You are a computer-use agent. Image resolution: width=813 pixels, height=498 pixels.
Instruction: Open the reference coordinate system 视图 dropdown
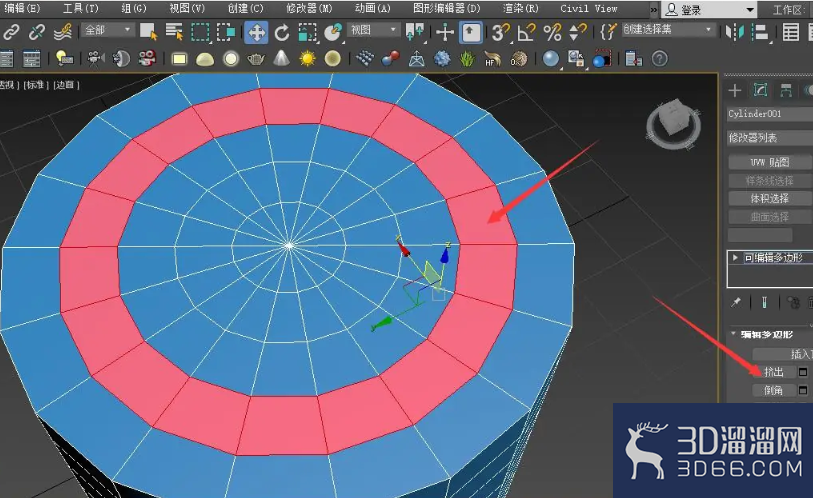tap(373, 30)
